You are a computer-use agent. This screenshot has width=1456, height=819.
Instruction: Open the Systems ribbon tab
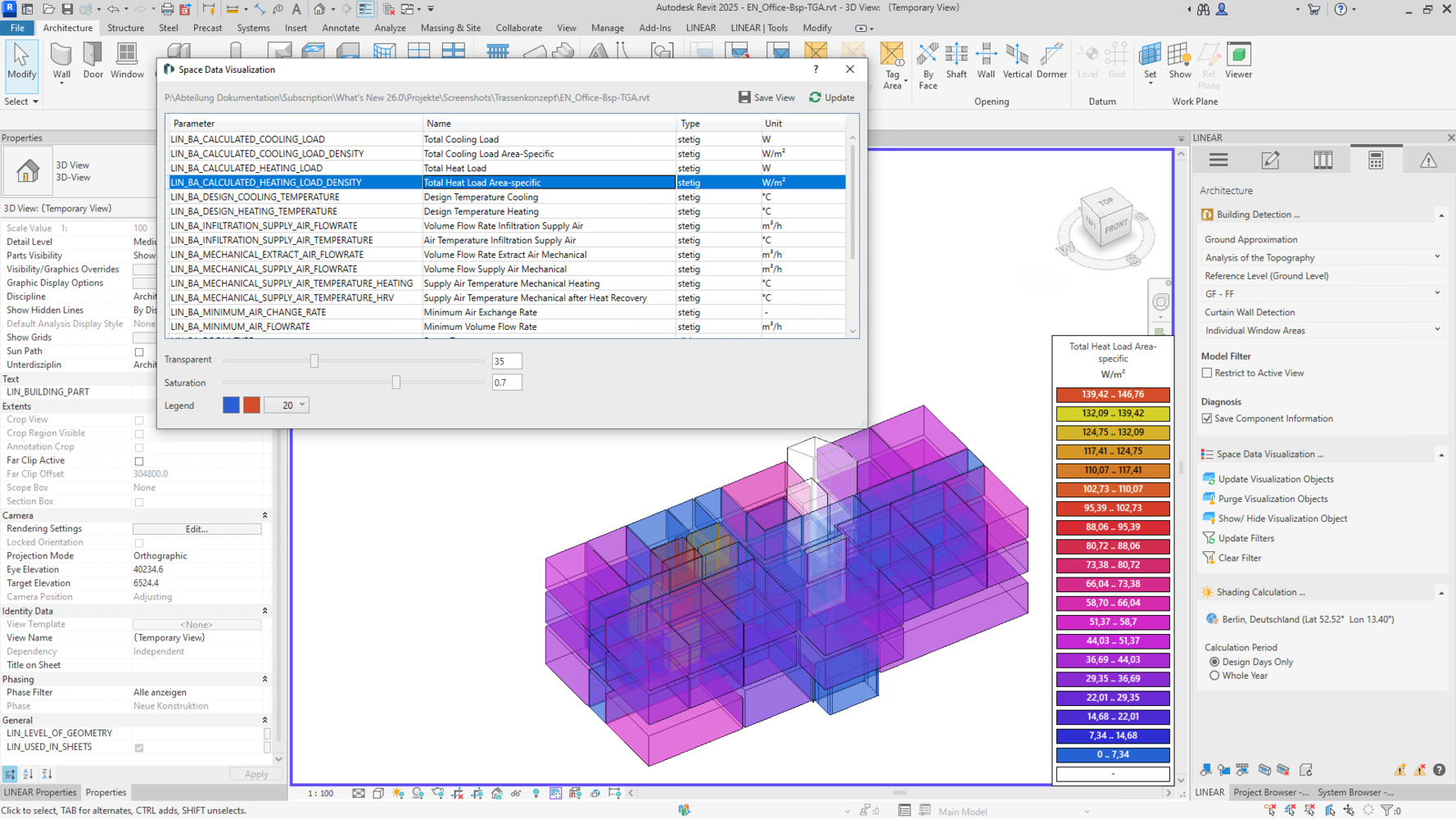point(253,28)
